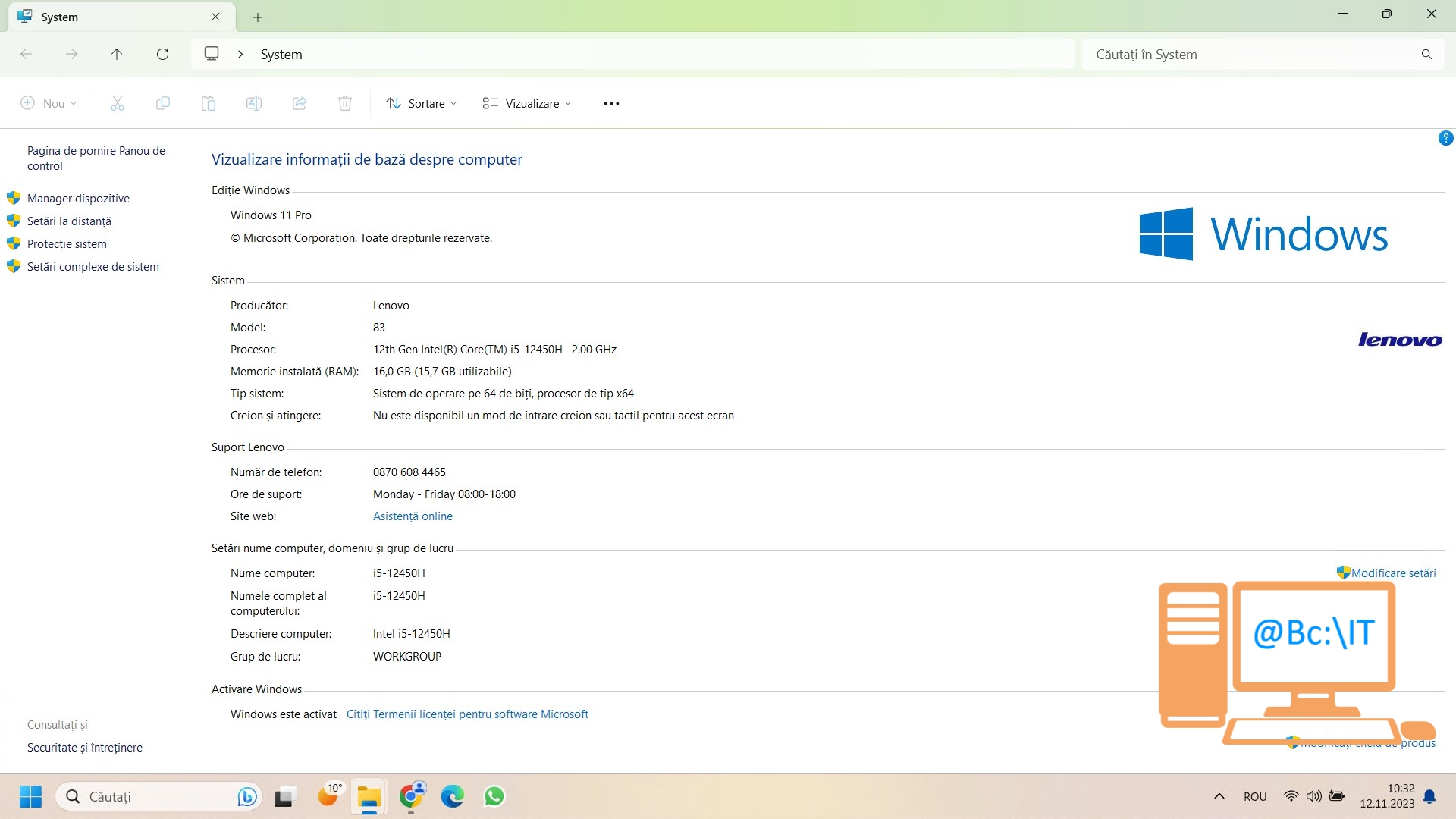Expand the breadcrumb chevron before System
The image size is (1456, 819).
click(240, 55)
